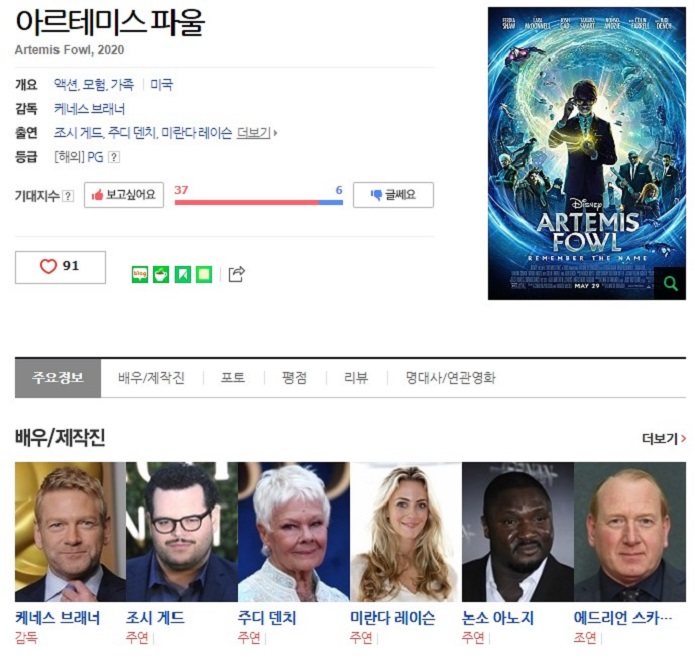Image resolution: width=695 pixels, height=672 pixels.
Task: Open the 평점 tab
Action: click(x=294, y=378)
